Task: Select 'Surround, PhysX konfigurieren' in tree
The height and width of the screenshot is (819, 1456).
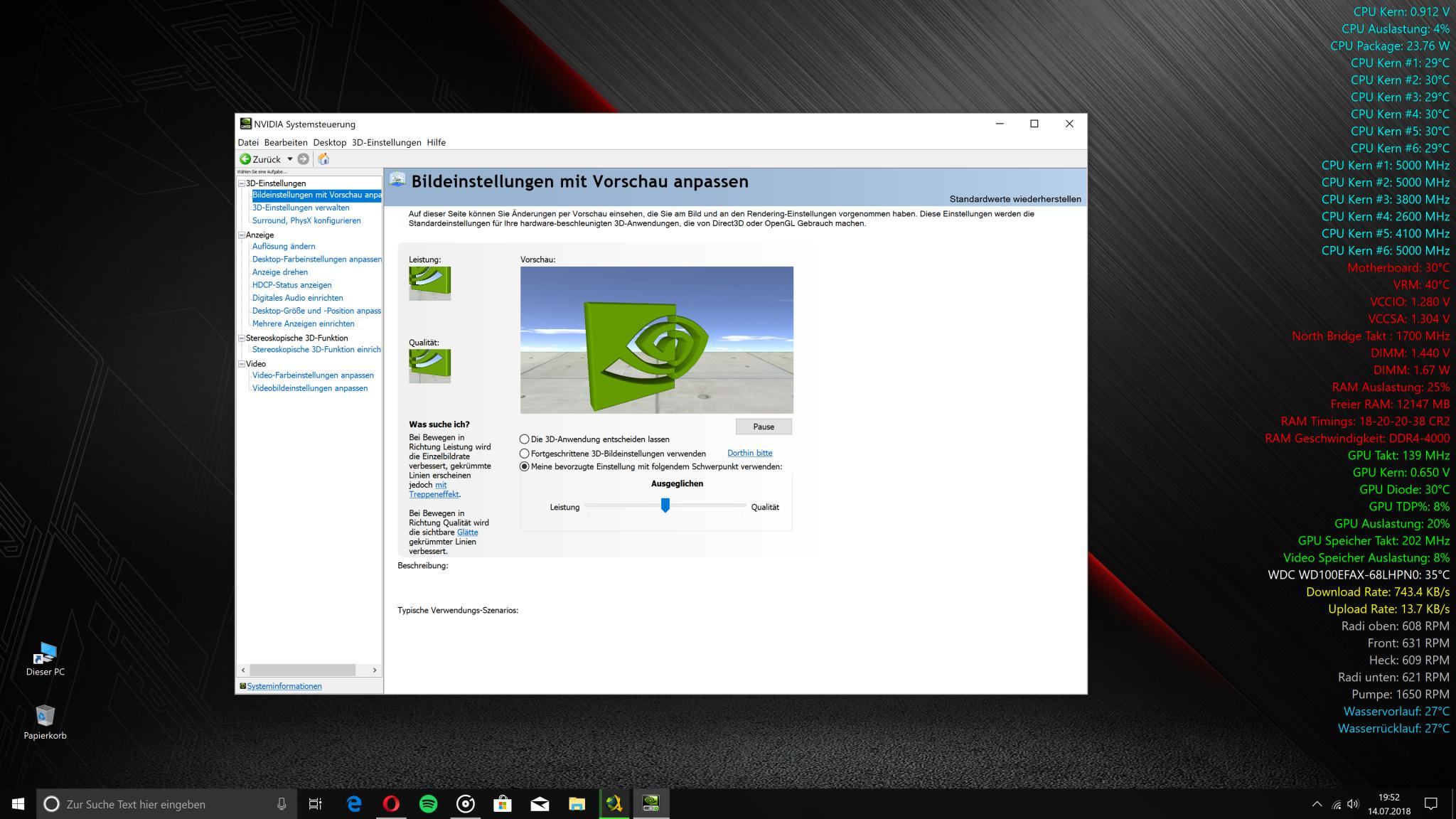Action: tap(306, 220)
